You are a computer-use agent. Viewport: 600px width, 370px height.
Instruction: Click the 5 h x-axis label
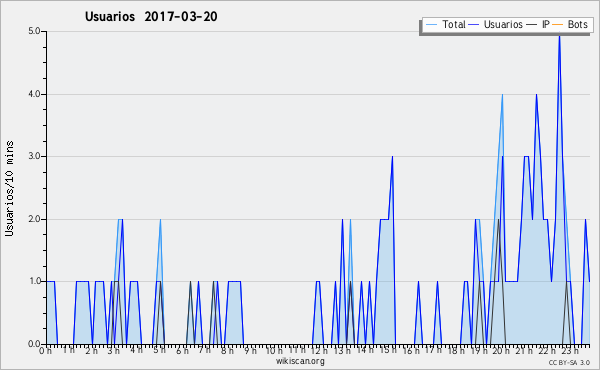pos(160,350)
